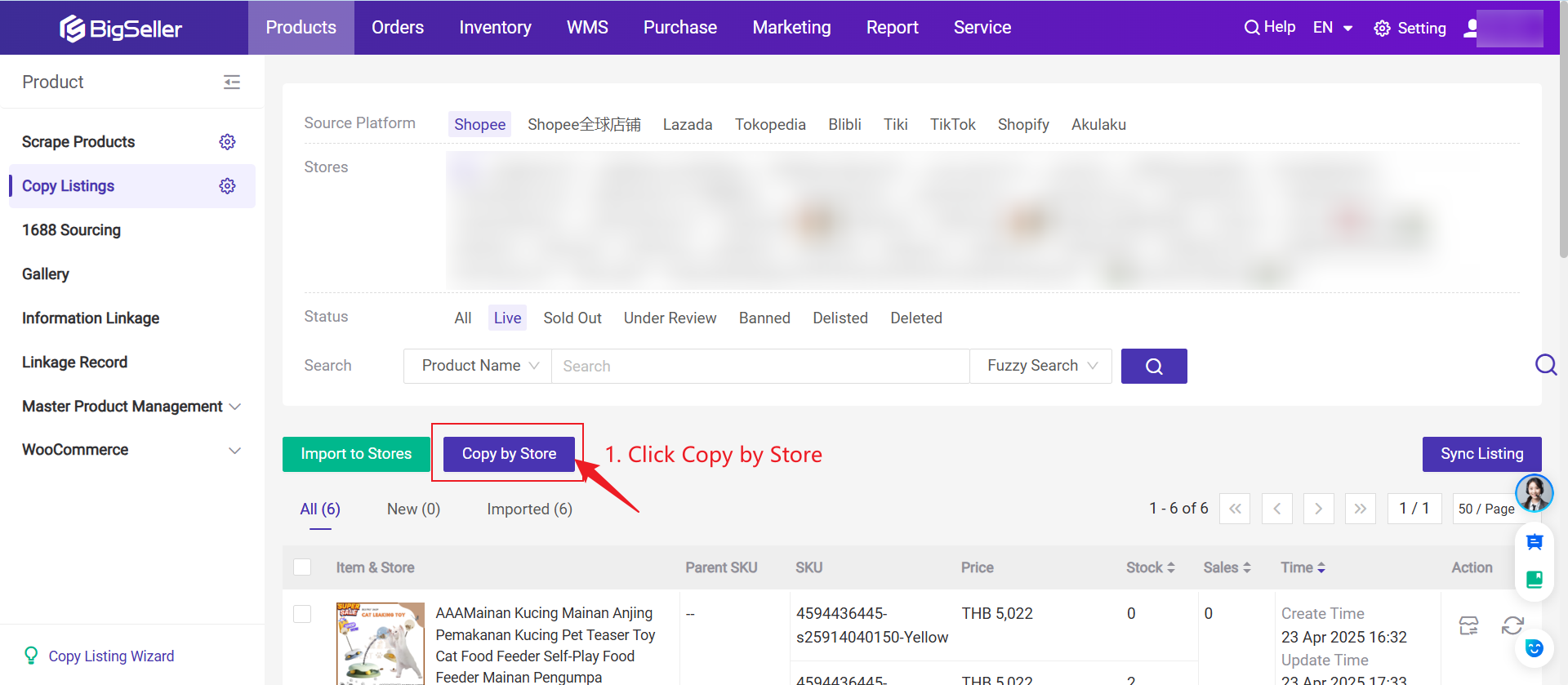Open the Purchase top menu

pos(680,28)
